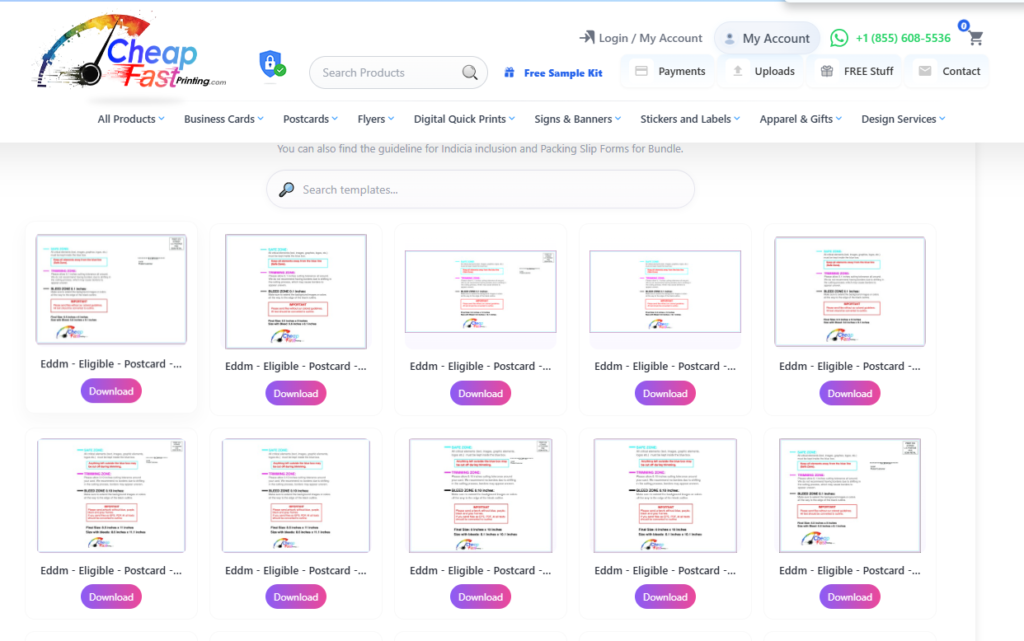Click the Login / My Account link
Viewport: 1024px width, 641px height.
point(650,38)
